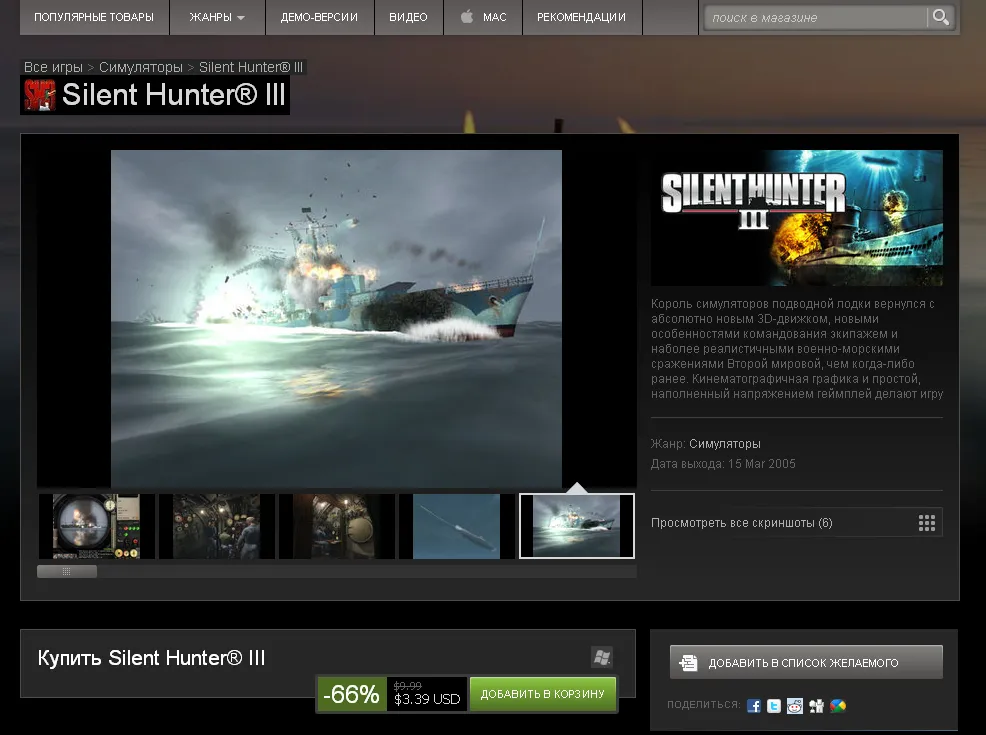Click the Silent Hunter III banner image

tap(797, 218)
